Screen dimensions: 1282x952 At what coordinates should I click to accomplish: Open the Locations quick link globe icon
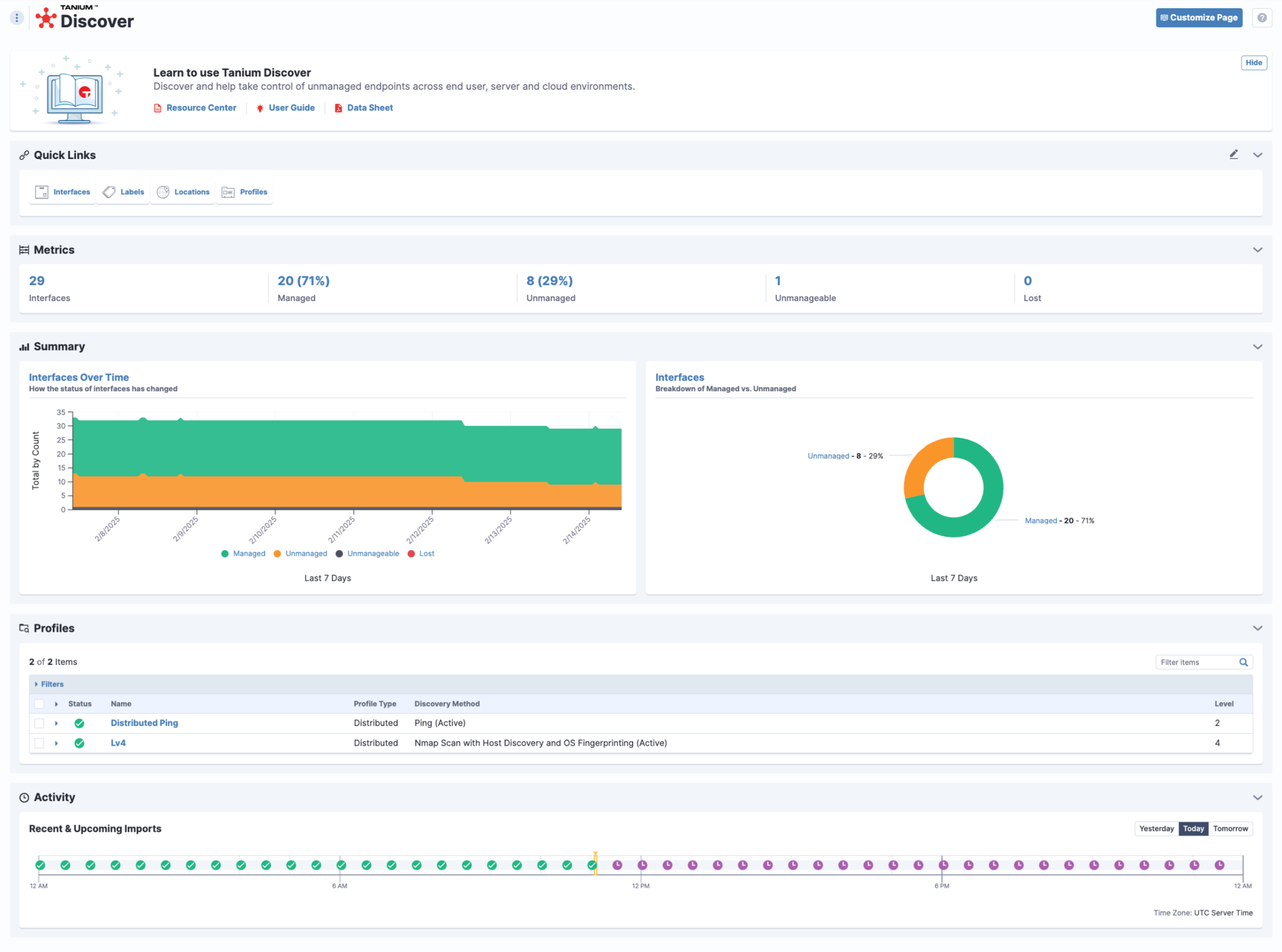(x=163, y=192)
